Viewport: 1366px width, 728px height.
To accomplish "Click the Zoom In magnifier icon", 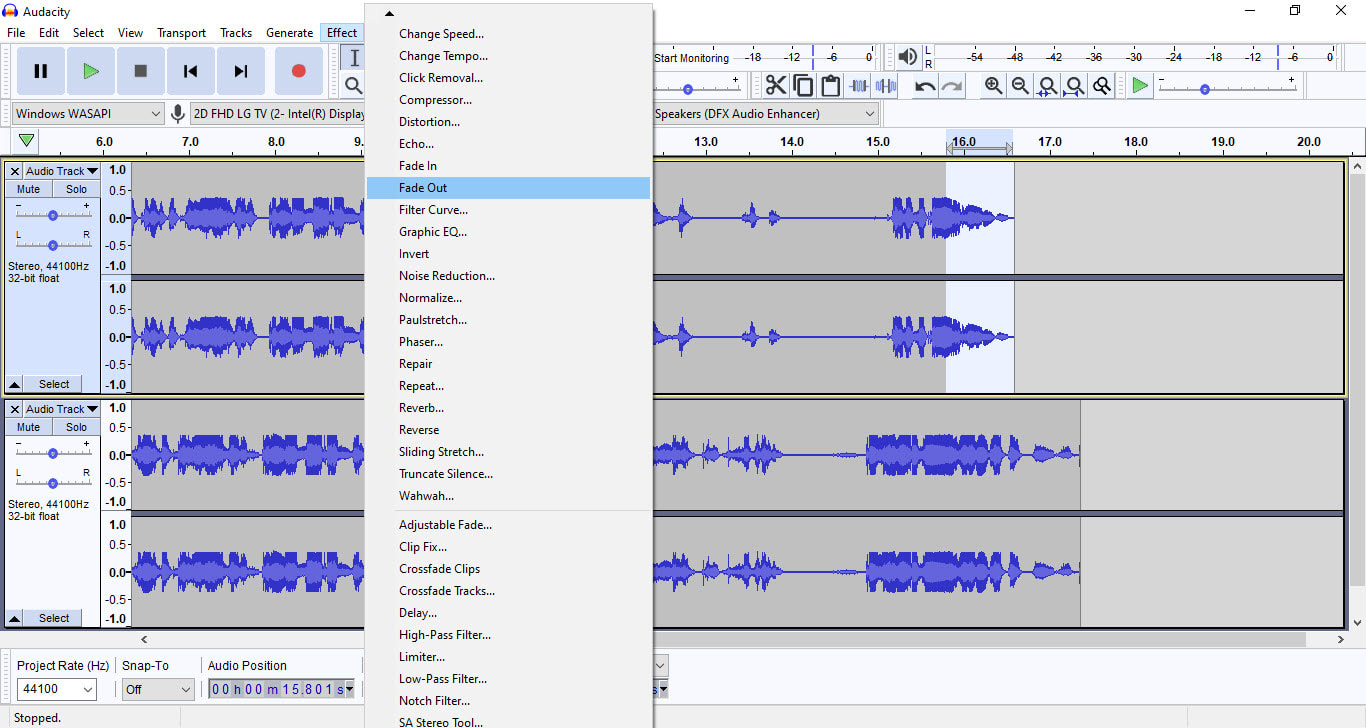I will pos(993,86).
